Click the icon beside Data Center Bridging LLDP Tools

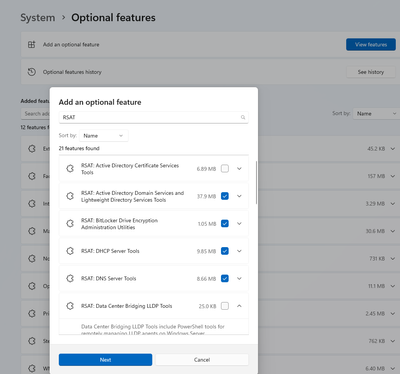click(70, 306)
